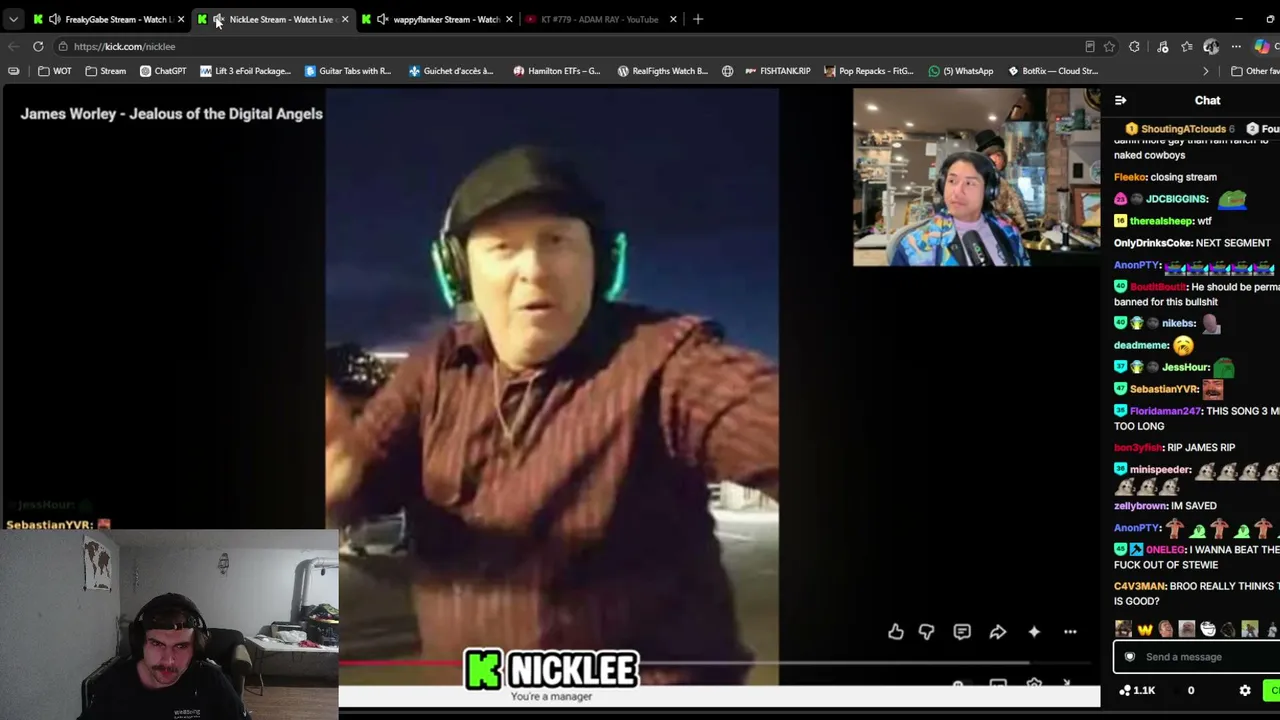Click the channel points 1.1K icon

point(1137,690)
